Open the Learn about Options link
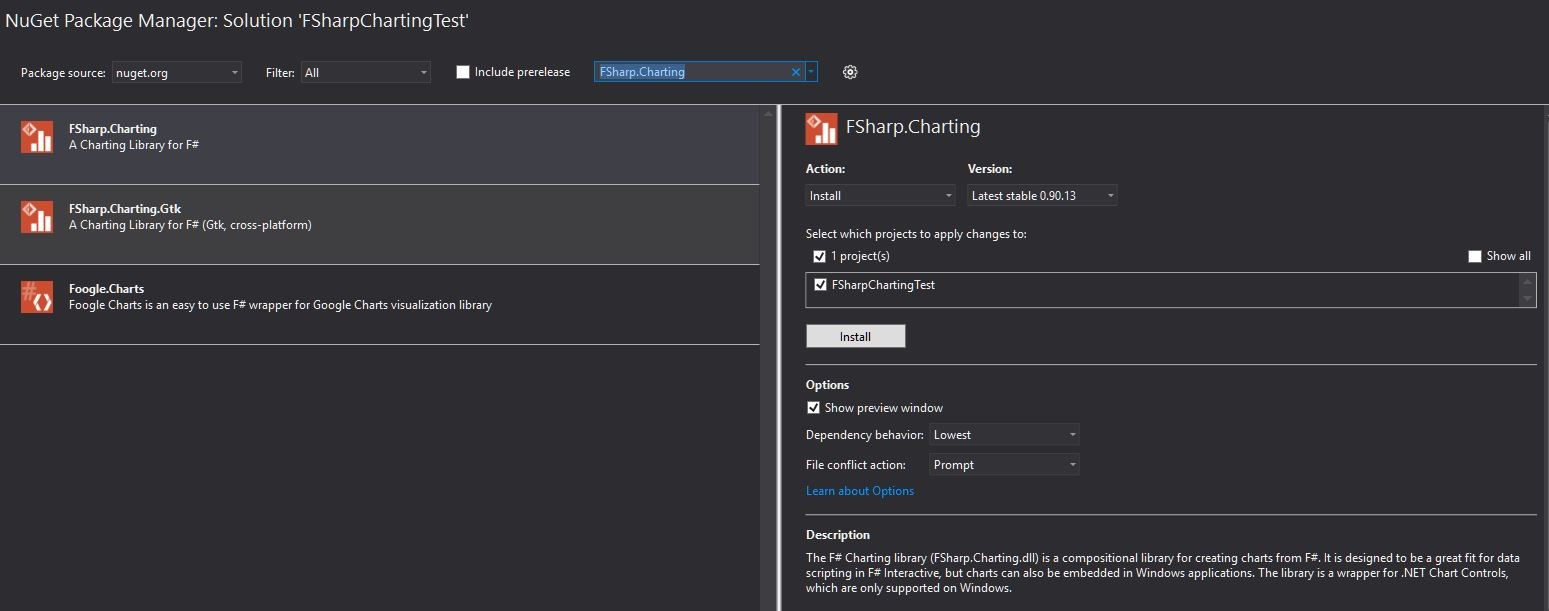Screen dimensions: 1549x611 (x=860, y=491)
